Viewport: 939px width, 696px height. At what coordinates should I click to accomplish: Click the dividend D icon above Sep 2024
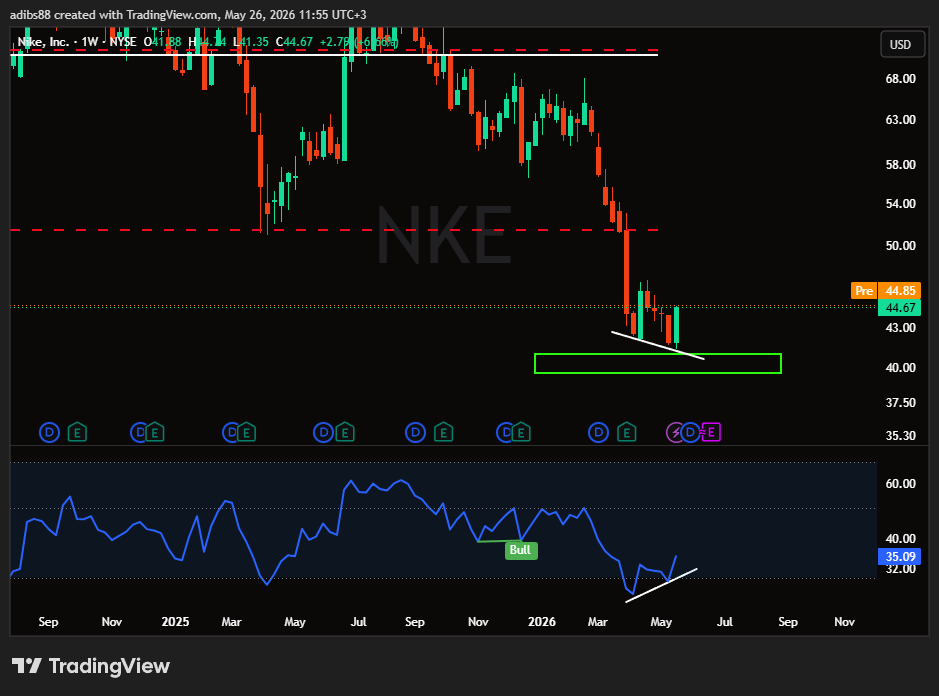(x=49, y=432)
